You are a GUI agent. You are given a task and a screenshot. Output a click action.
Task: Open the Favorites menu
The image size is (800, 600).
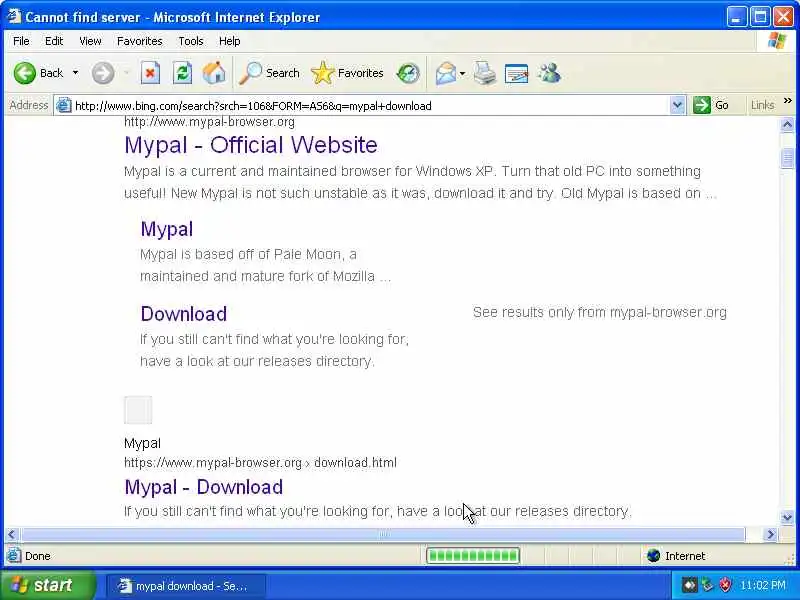(139, 41)
